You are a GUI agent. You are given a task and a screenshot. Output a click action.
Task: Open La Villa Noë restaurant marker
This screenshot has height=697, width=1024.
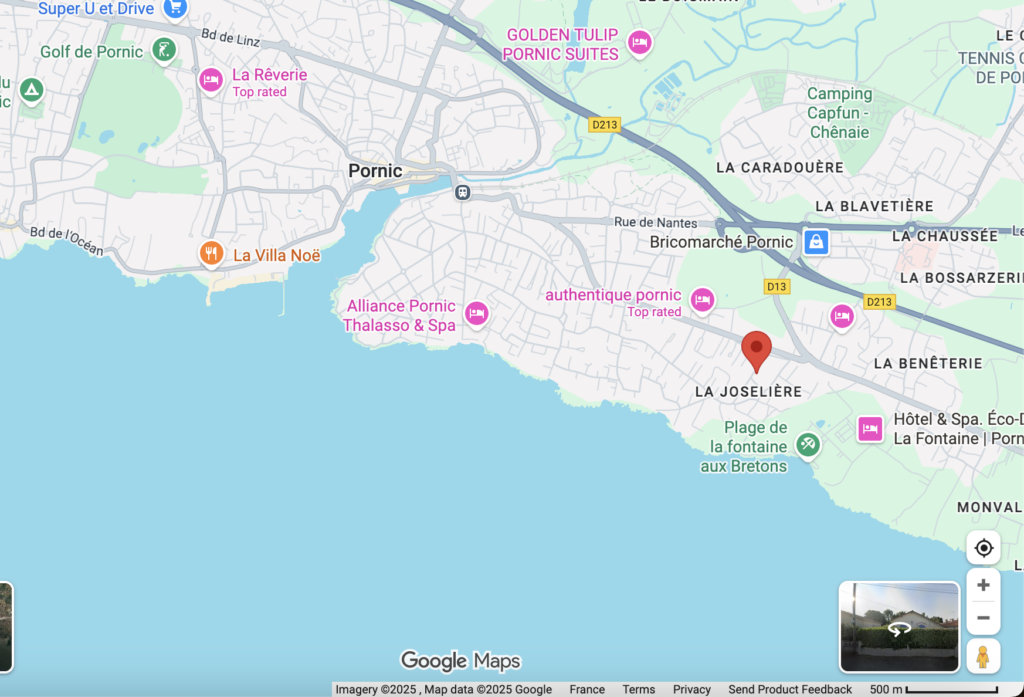point(210,254)
